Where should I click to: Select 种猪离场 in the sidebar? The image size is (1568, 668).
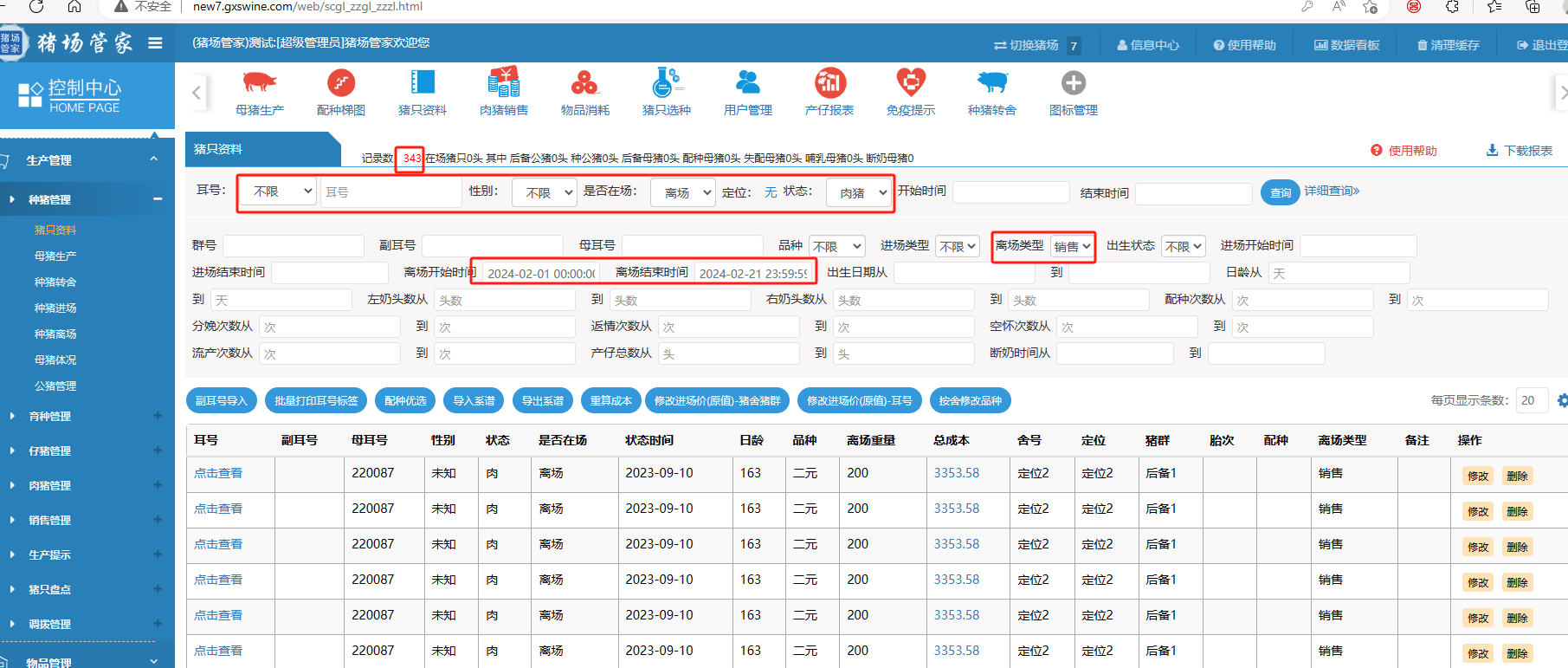(55, 334)
